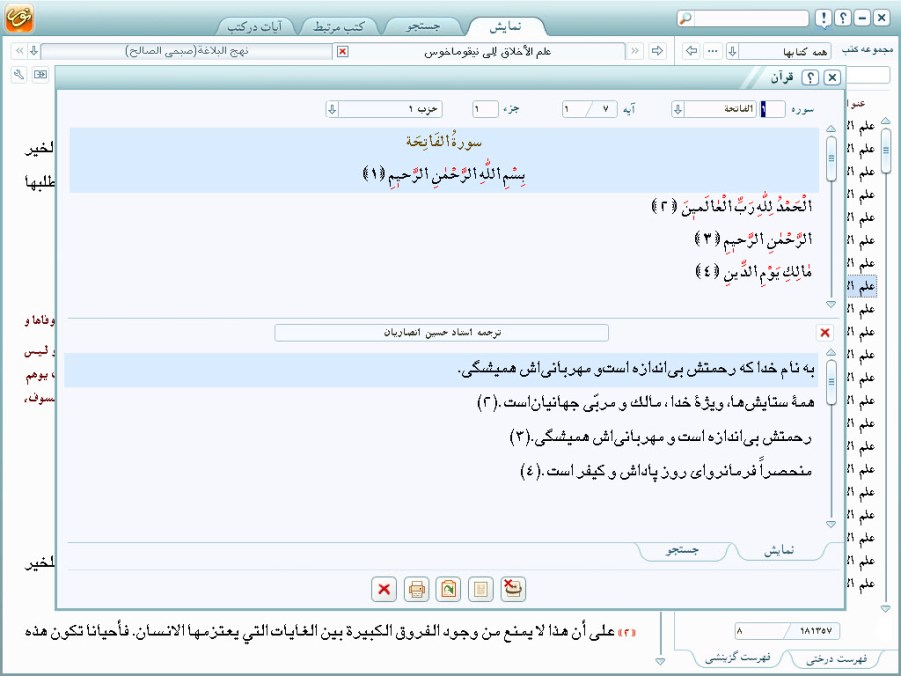This screenshot has width=901, height=676.
Task: Click the left-pointing navigation arrow
Action: 692,51
